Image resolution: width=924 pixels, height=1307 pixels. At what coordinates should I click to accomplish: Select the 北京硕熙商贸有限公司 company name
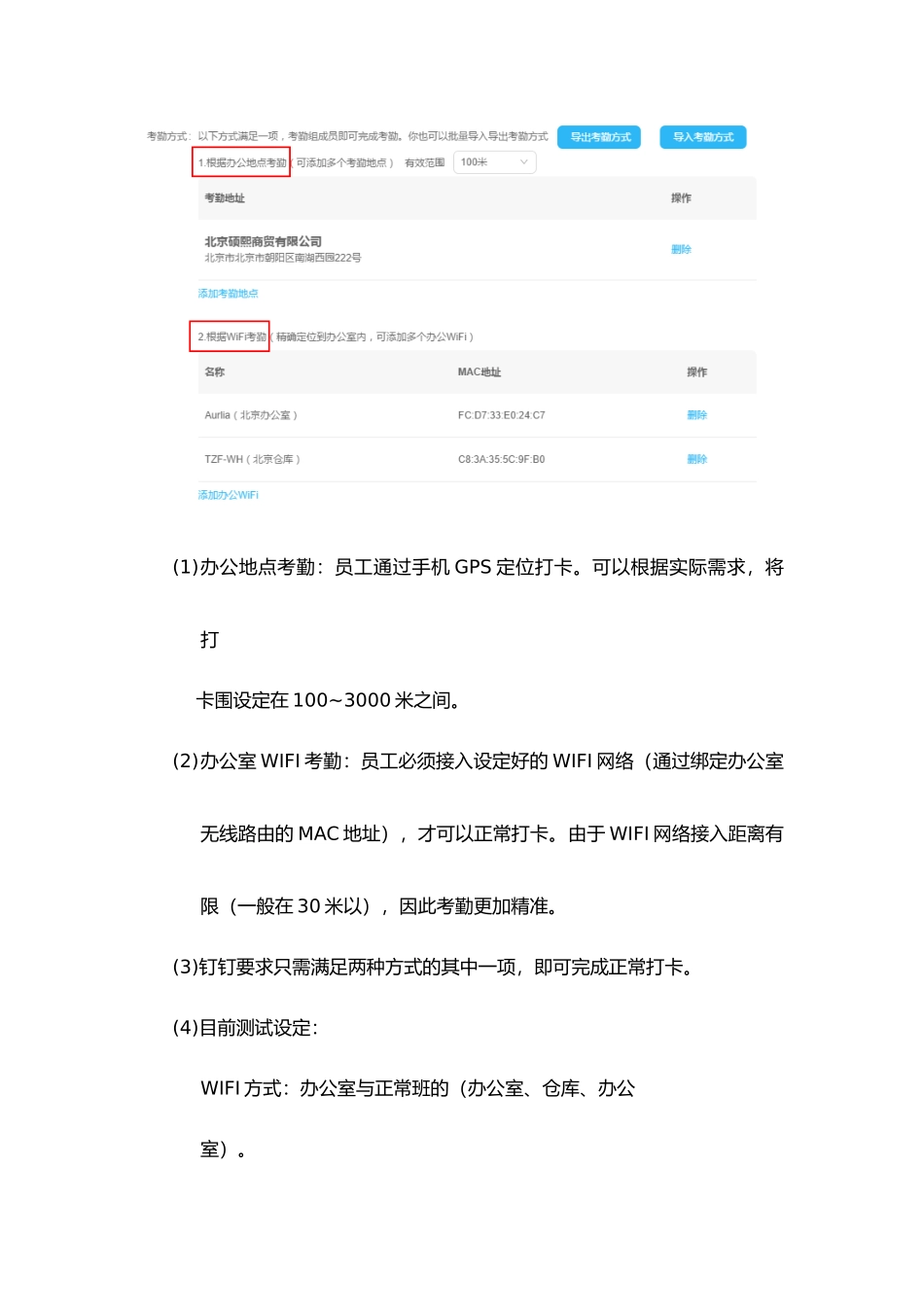pos(263,241)
